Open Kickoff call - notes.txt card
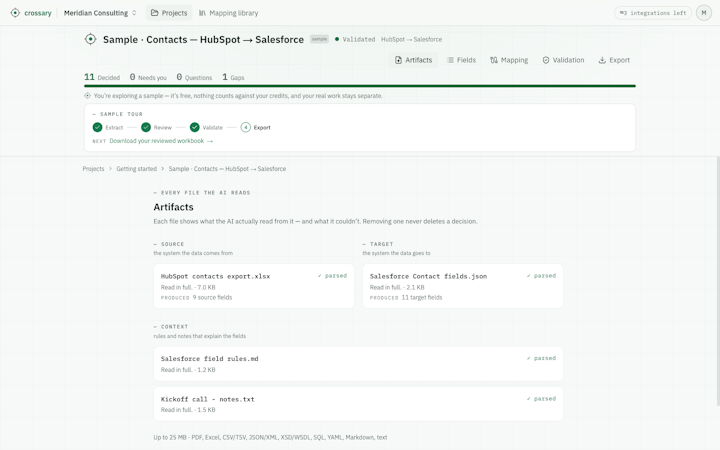This screenshot has width=720, height=450. click(x=358, y=404)
